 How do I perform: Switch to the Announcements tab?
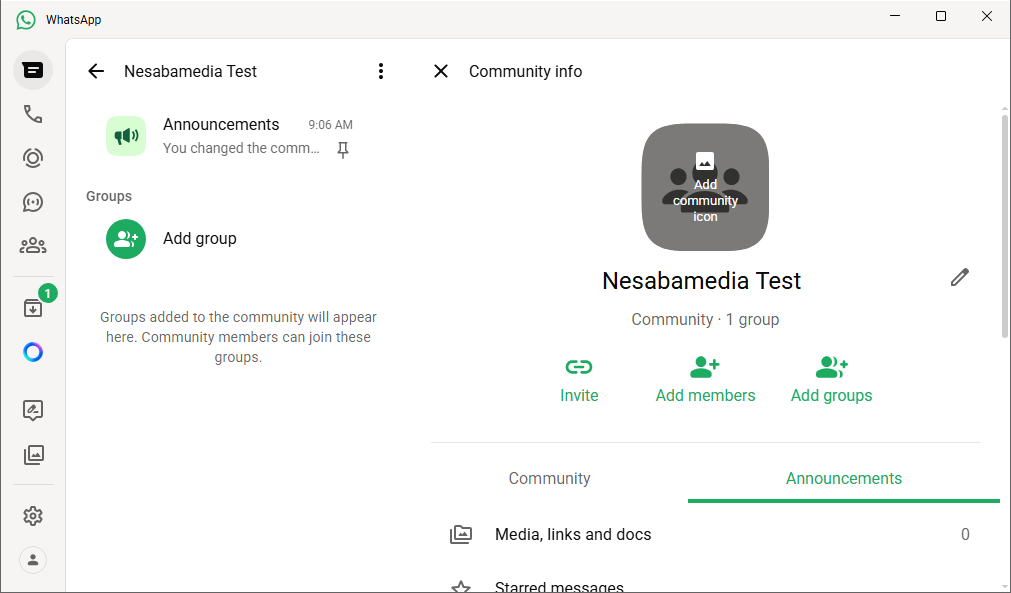tap(843, 478)
